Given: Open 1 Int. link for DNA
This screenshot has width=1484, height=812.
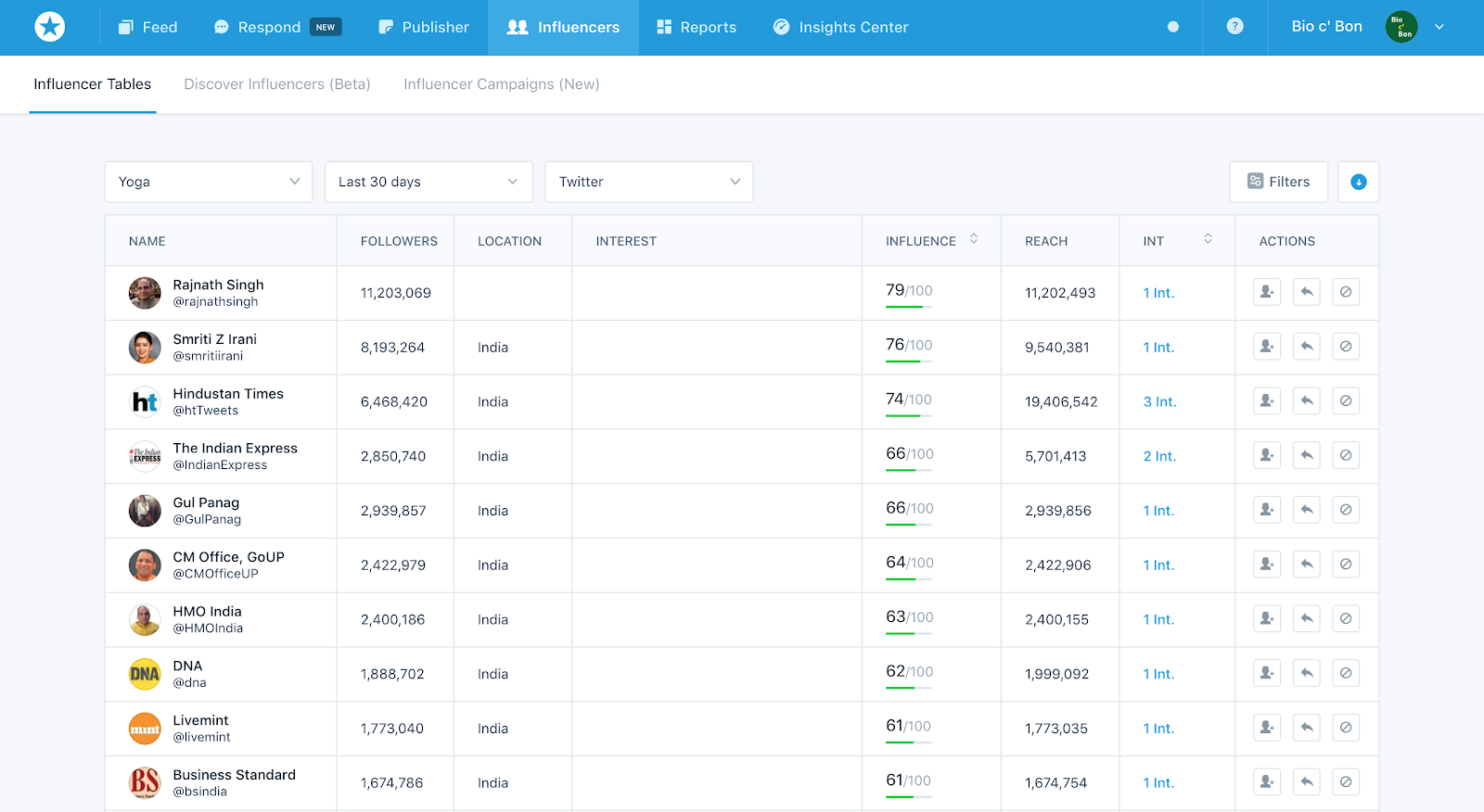Looking at the screenshot, I should pyautogui.click(x=1158, y=674).
